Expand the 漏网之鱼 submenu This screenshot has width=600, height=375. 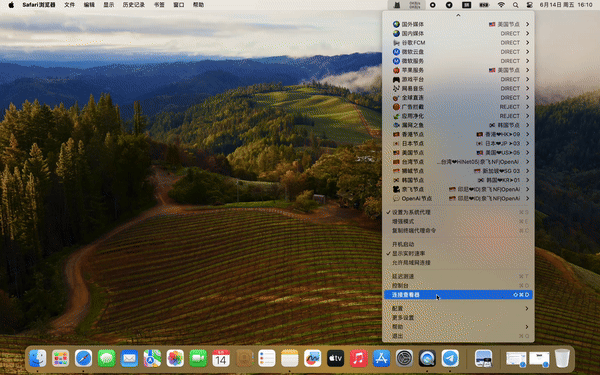coord(458,125)
